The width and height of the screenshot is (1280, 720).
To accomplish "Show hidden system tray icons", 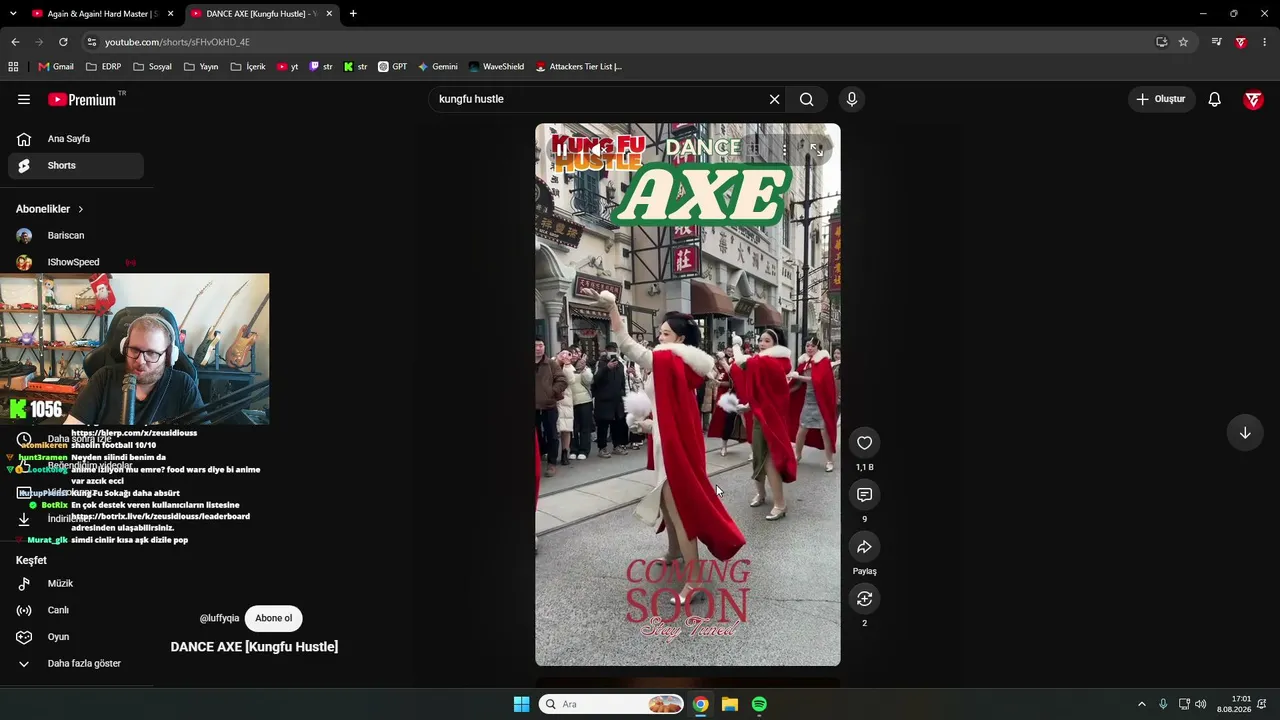I will click(1141, 704).
